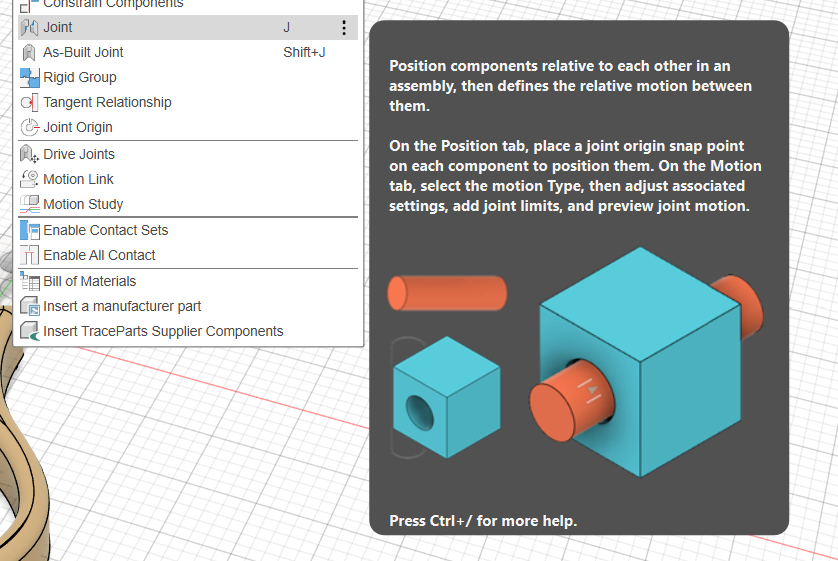Image resolution: width=838 pixels, height=561 pixels.
Task: Click the Joint tool icon
Action: coord(29,28)
